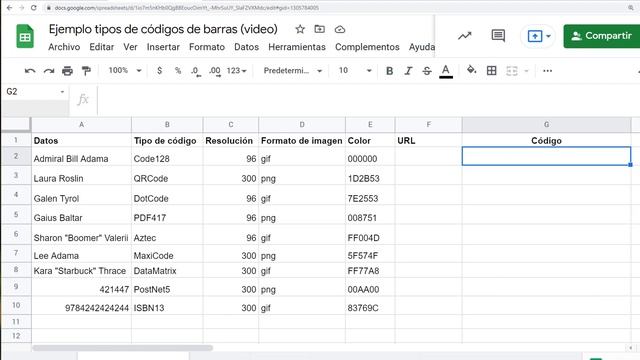The image size is (640, 360).
Task: Select column A header
Action: (x=81, y=124)
